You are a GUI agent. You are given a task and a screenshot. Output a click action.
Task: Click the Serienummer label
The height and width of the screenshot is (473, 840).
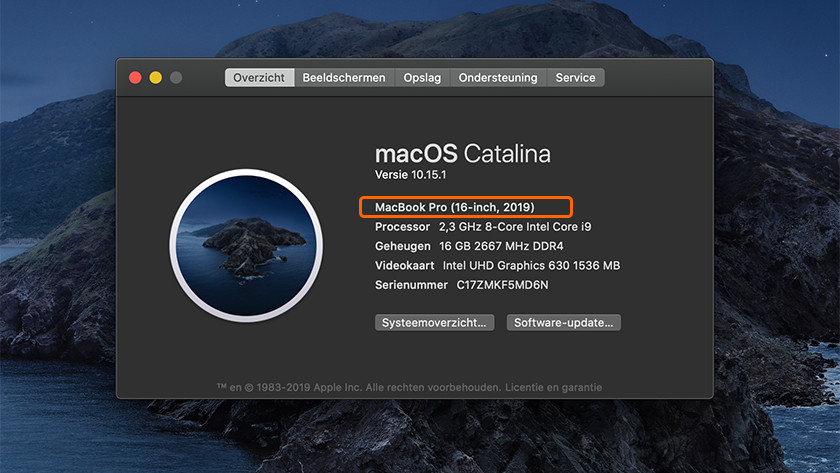click(x=411, y=285)
